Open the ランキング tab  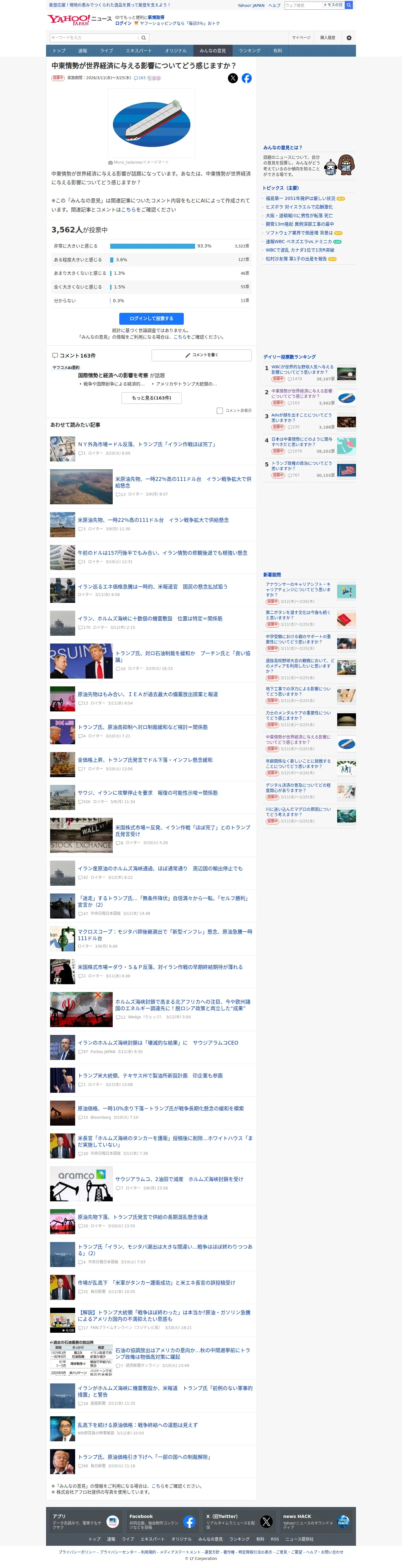coord(250,50)
